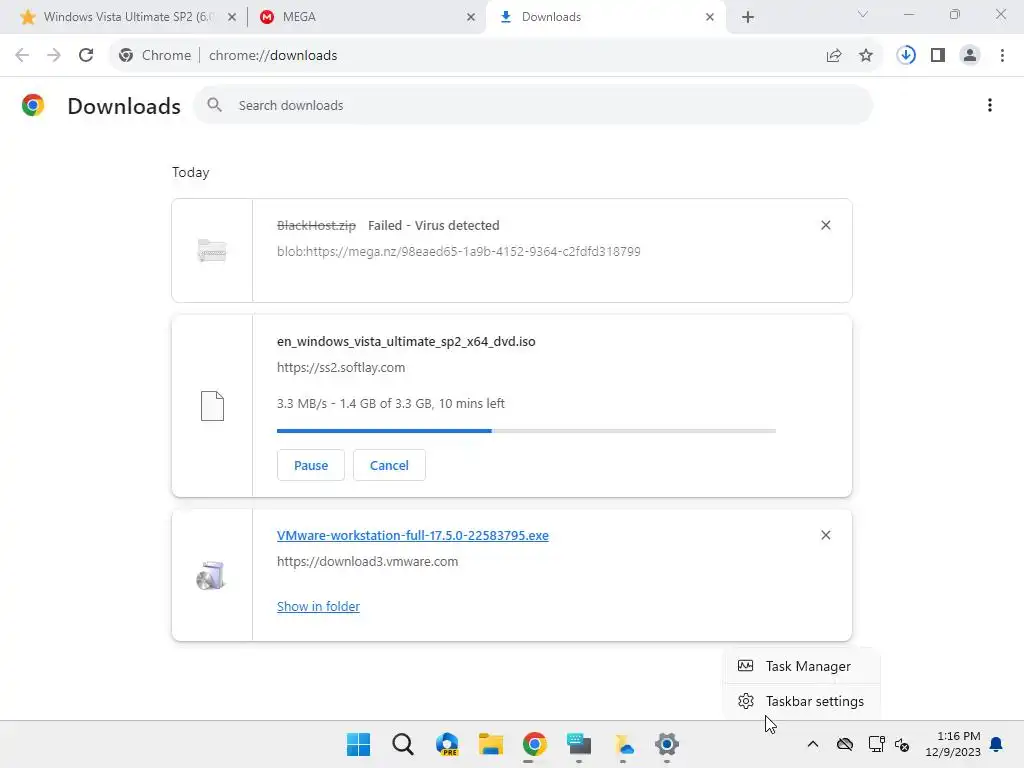Open the Chrome profile avatar menu
Viewport: 1024px width, 768px height.
click(x=970, y=56)
